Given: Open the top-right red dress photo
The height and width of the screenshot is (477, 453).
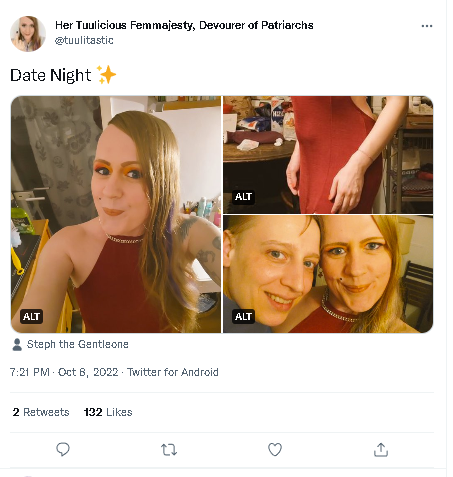Looking at the screenshot, I should pos(328,155).
